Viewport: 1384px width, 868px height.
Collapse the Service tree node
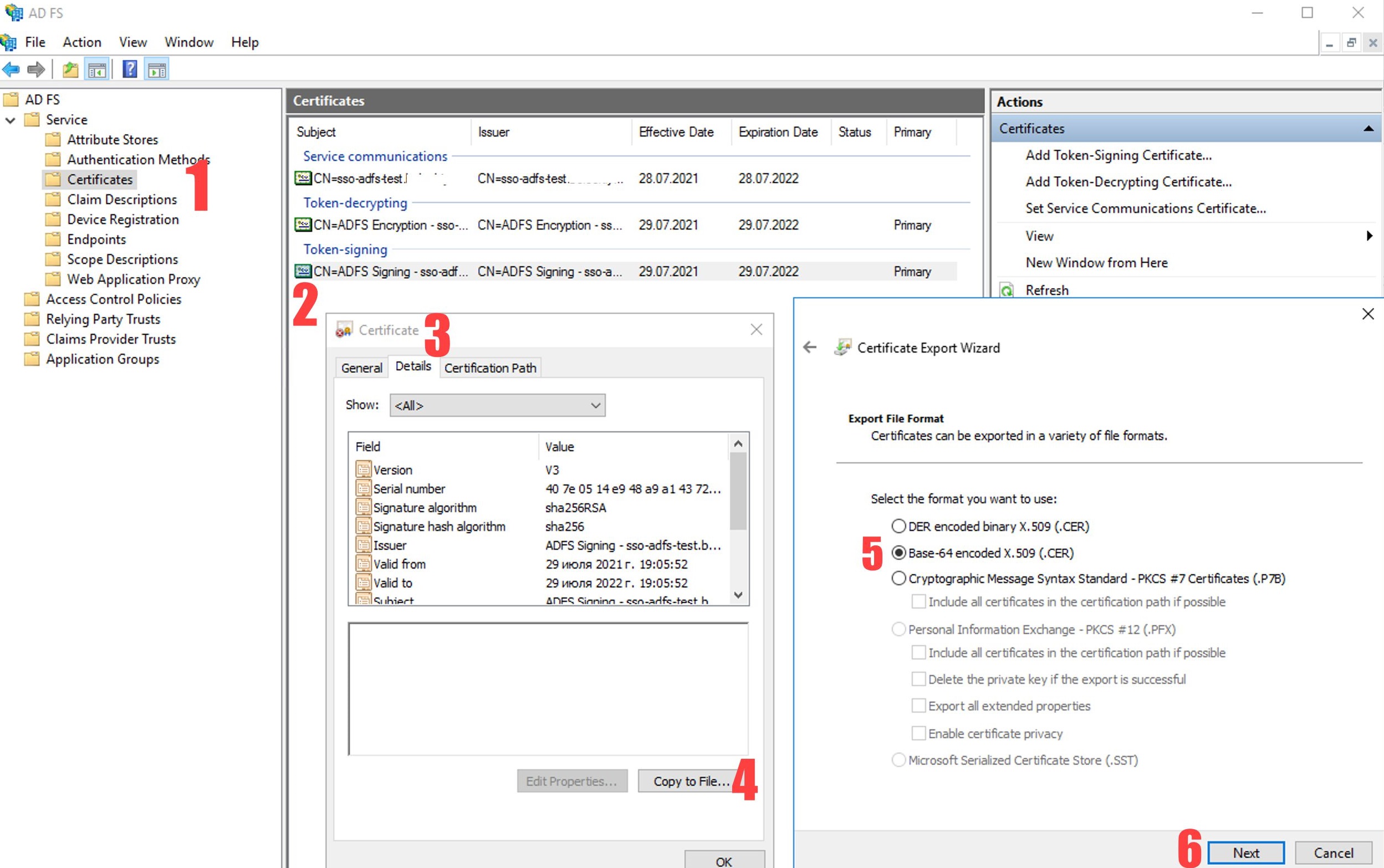coord(11,120)
